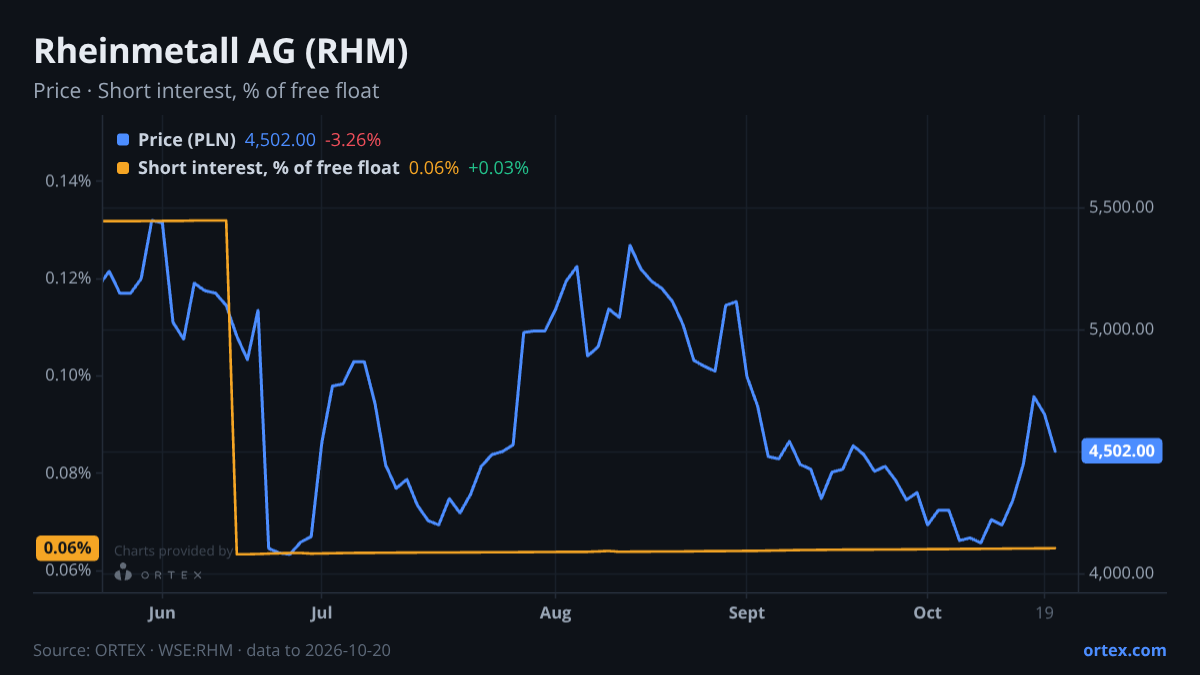Click the 19 date label on axis

(1045, 613)
